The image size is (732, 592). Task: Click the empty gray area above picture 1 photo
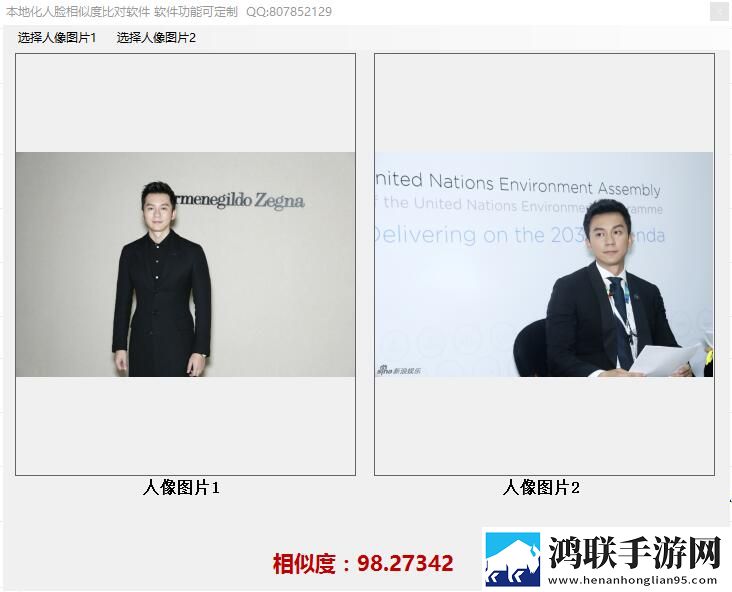(x=185, y=103)
